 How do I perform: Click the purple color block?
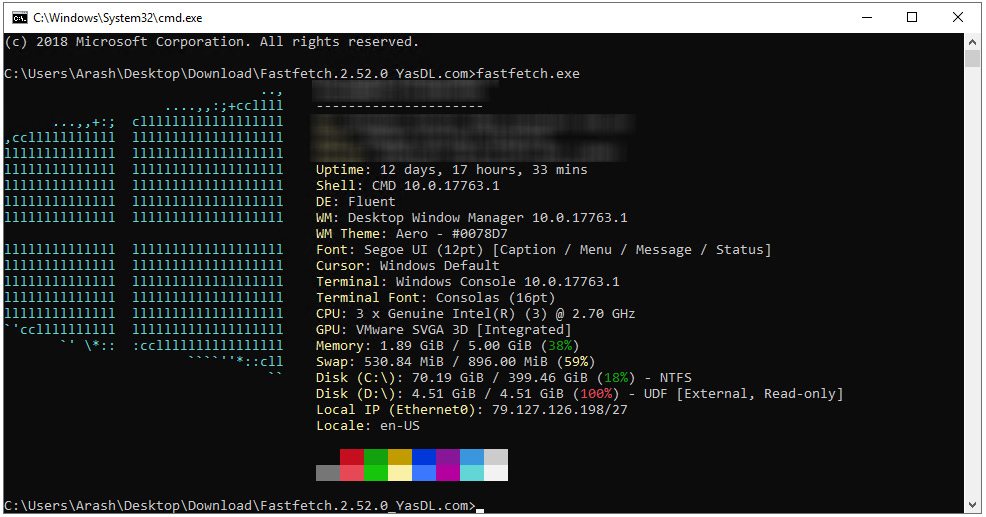pos(448,457)
